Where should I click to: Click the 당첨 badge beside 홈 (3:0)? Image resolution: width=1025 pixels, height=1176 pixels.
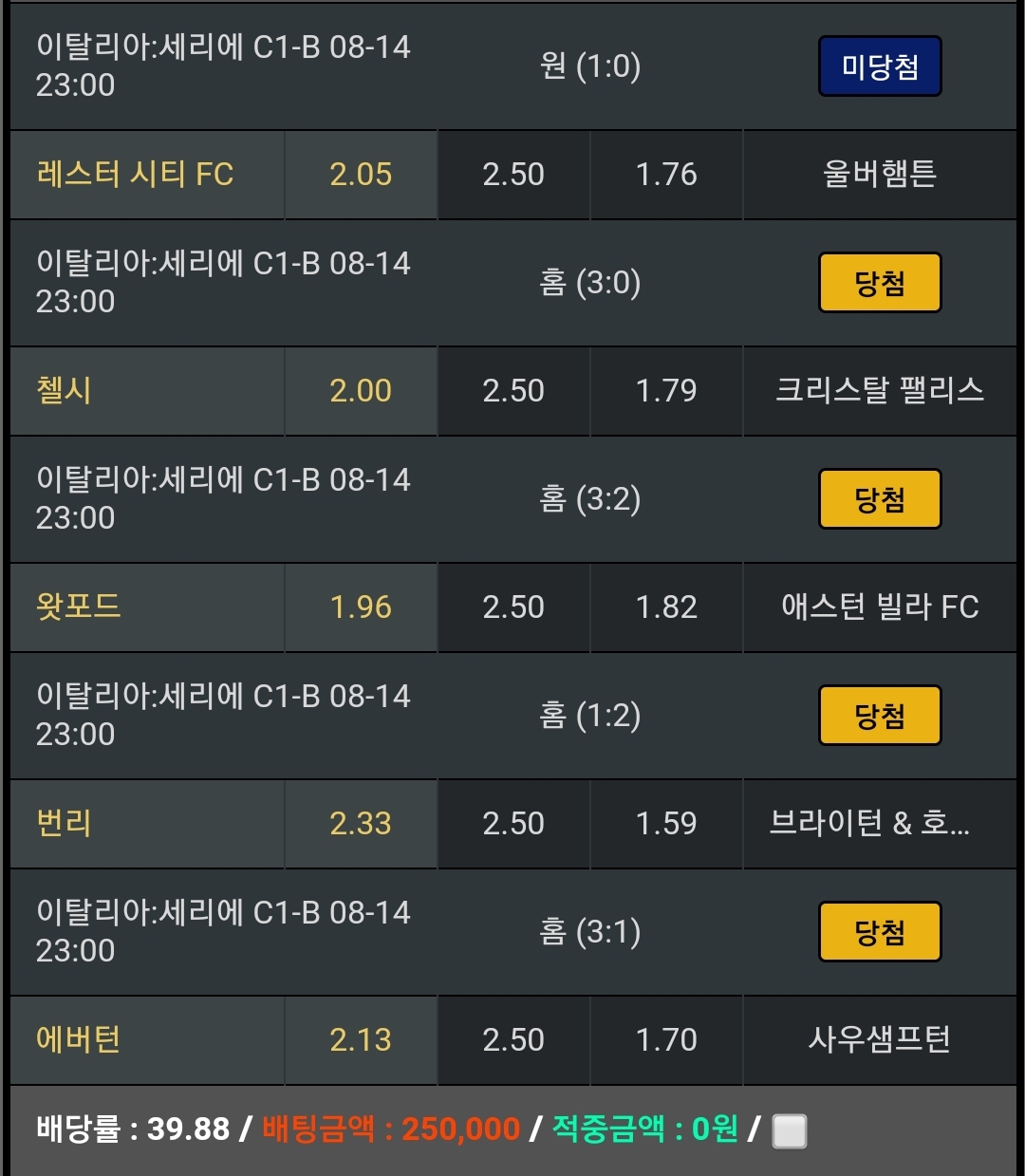pyautogui.click(x=880, y=283)
